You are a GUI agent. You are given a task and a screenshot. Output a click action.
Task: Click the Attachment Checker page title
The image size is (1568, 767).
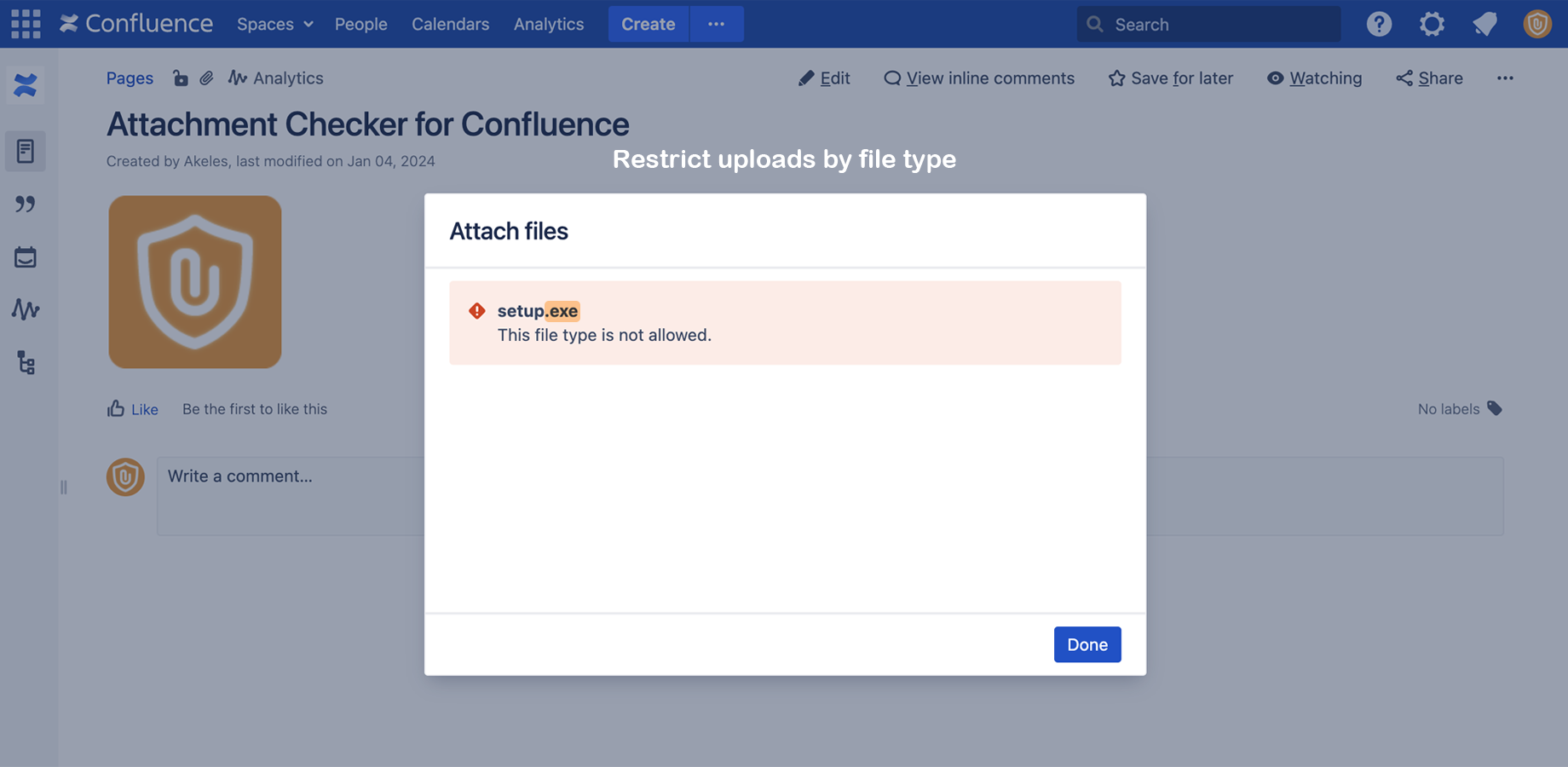coord(367,124)
